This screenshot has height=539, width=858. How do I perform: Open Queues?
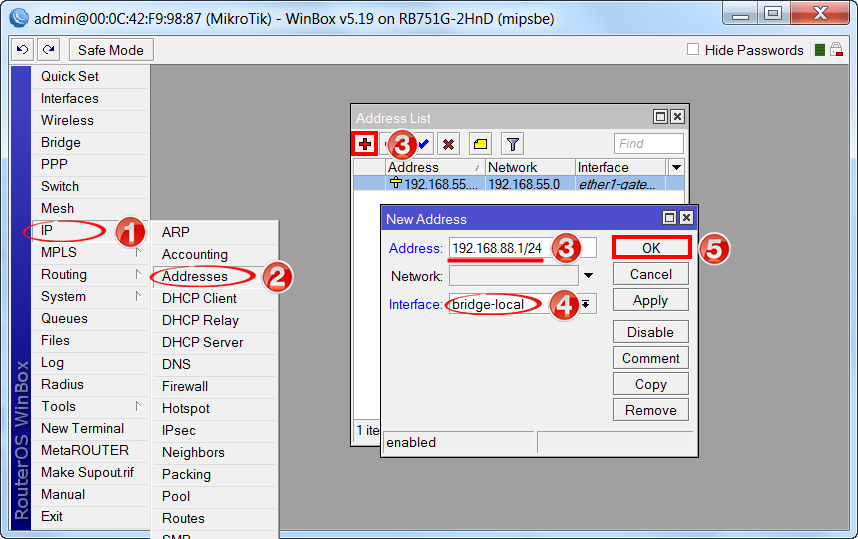90,318
